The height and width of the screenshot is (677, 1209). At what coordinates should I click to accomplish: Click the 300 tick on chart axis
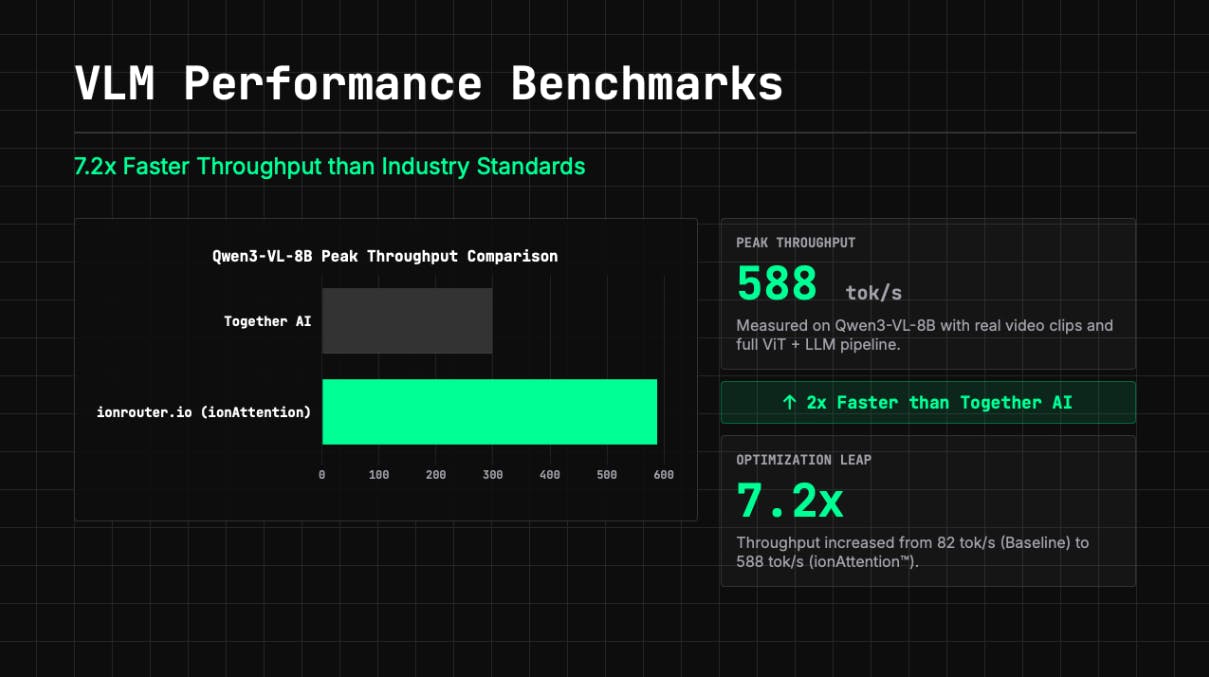[492, 475]
